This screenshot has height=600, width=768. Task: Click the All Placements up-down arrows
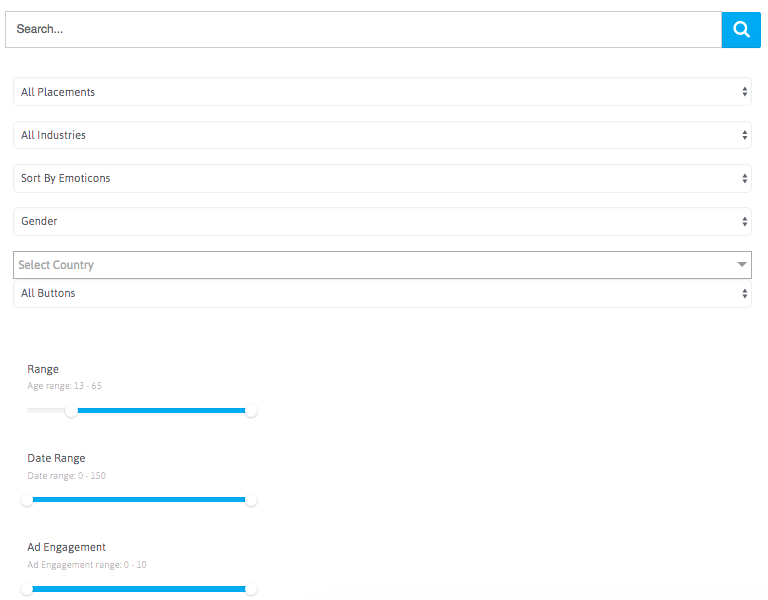pos(744,92)
